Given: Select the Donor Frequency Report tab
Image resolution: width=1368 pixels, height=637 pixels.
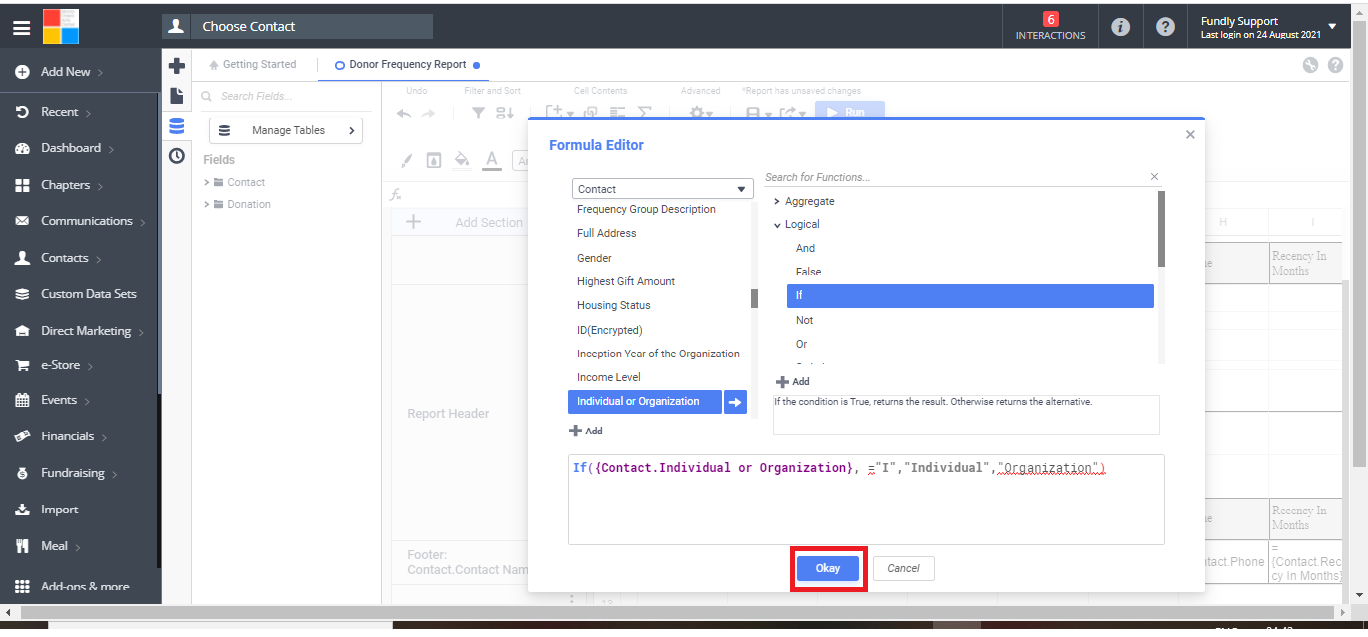Looking at the screenshot, I should [x=407, y=65].
